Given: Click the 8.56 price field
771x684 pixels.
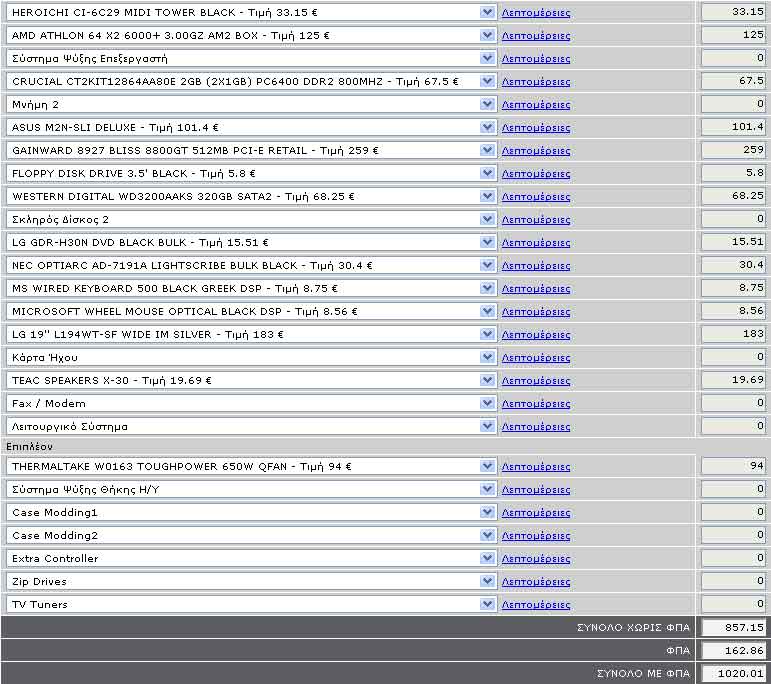Looking at the screenshot, I should point(733,311).
